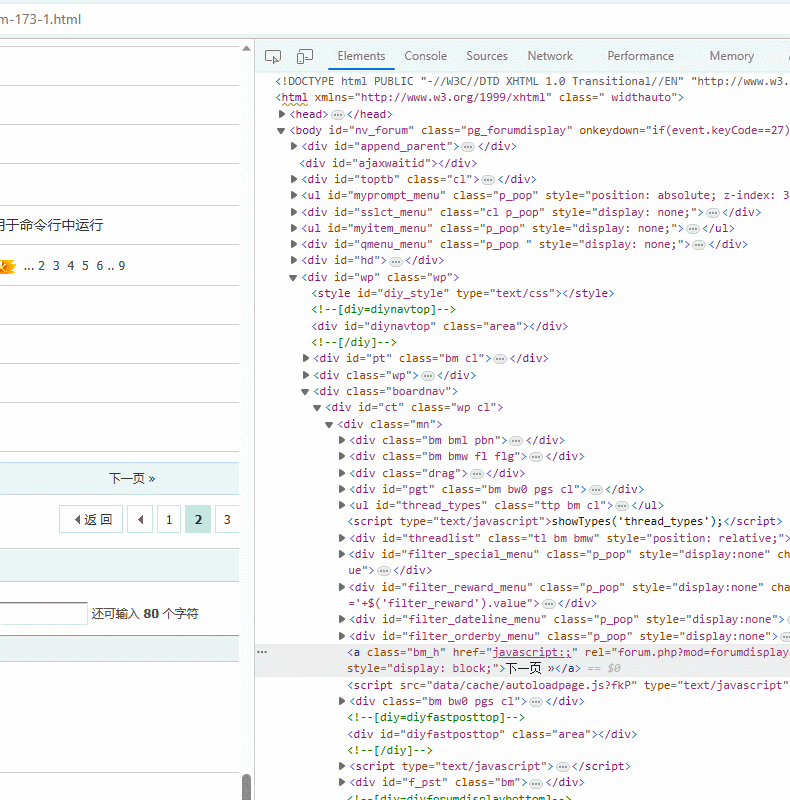
Task: Select the diy_style style element line
Action: pyautogui.click(x=463, y=293)
